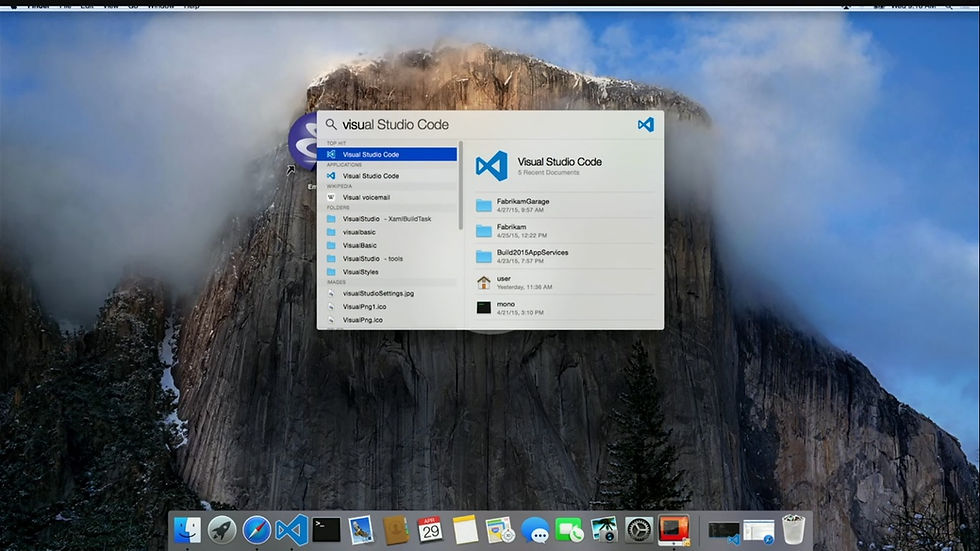The width and height of the screenshot is (980, 551).
Task: Select Visual Studio Code under Applications
Action: (x=388, y=176)
